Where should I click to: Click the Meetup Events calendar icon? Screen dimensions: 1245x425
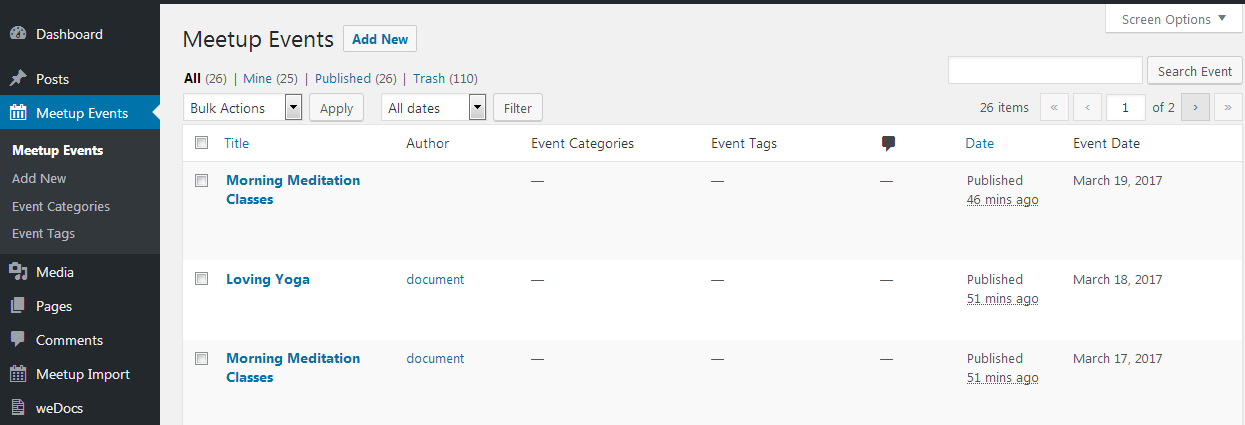[x=18, y=113]
